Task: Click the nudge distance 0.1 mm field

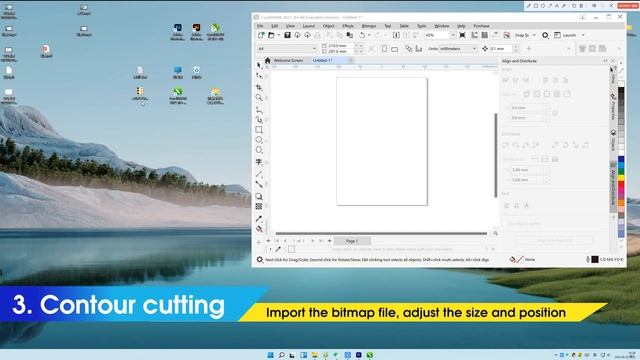Action: (501, 49)
